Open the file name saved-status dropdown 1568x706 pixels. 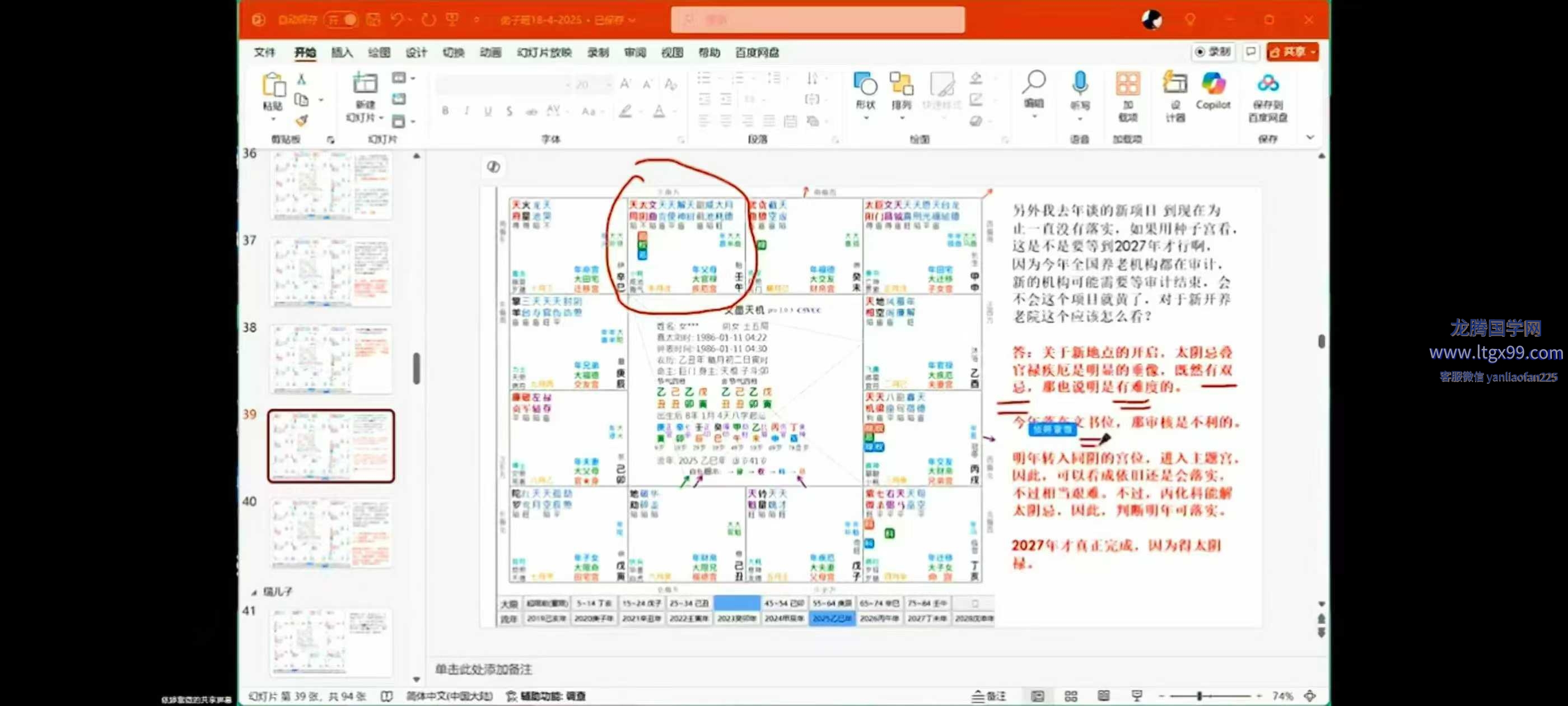coord(631,20)
